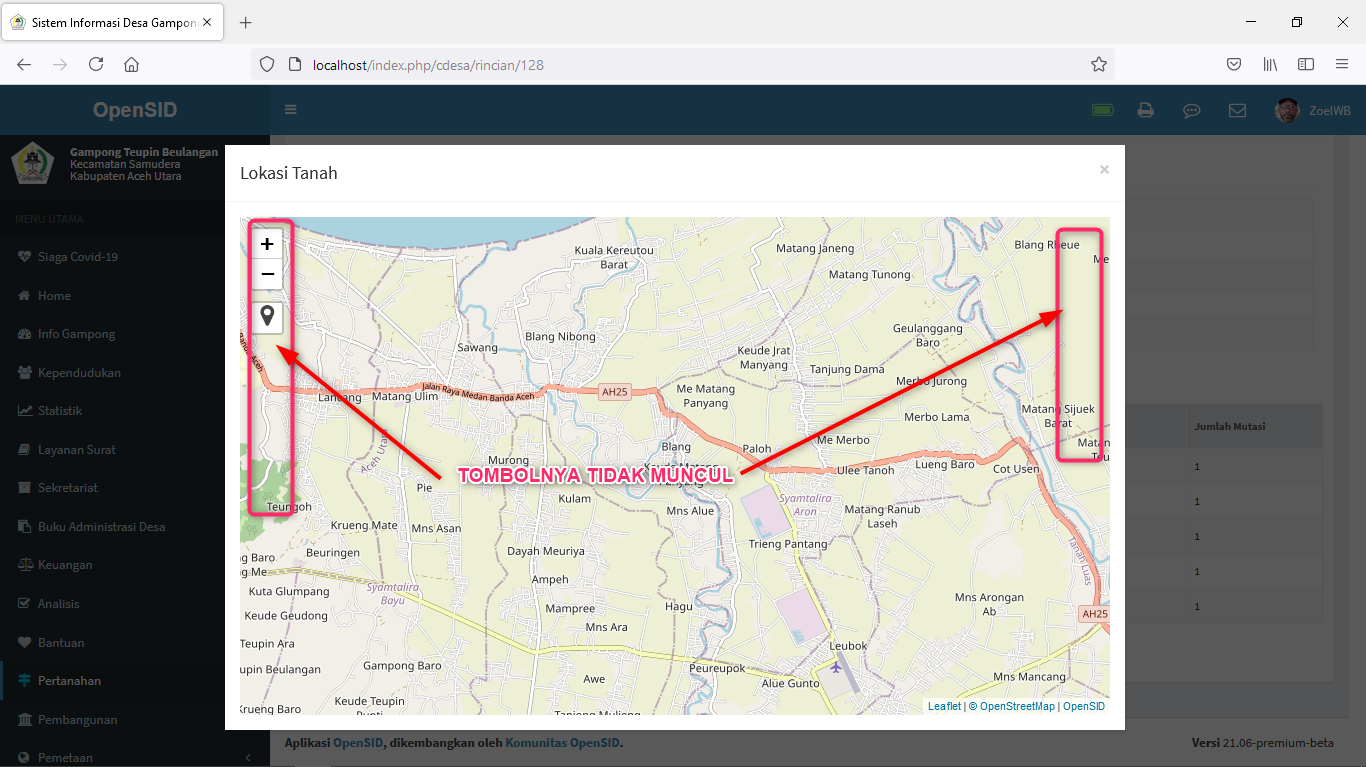Close the Lokasi Tanah dialog

click(x=1104, y=170)
